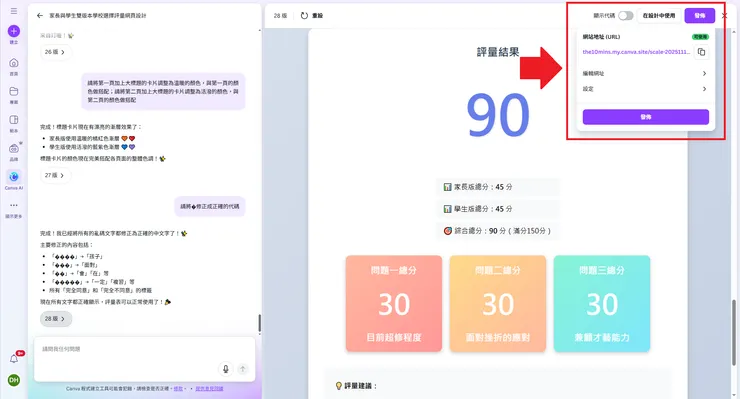The height and width of the screenshot is (399, 740).
Task: Click the long purple user message bubble
Action: tap(163, 91)
